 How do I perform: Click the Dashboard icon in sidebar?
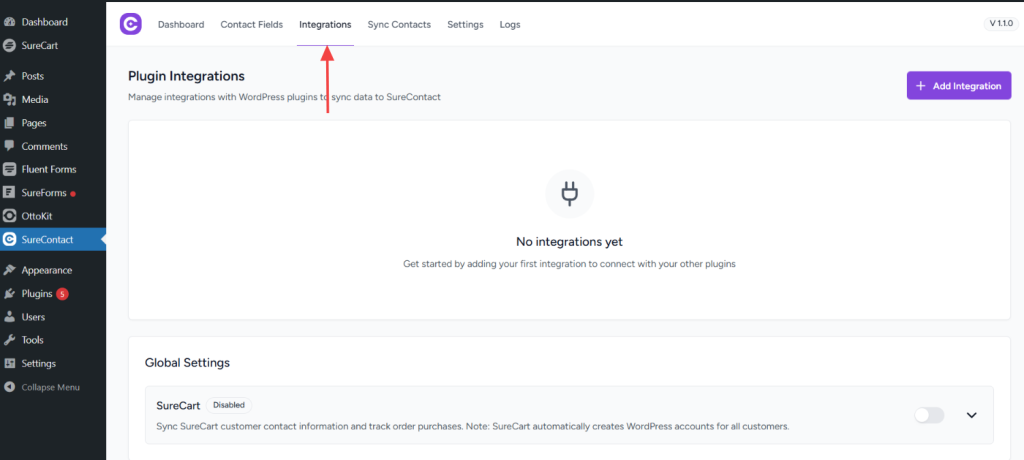(x=10, y=22)
